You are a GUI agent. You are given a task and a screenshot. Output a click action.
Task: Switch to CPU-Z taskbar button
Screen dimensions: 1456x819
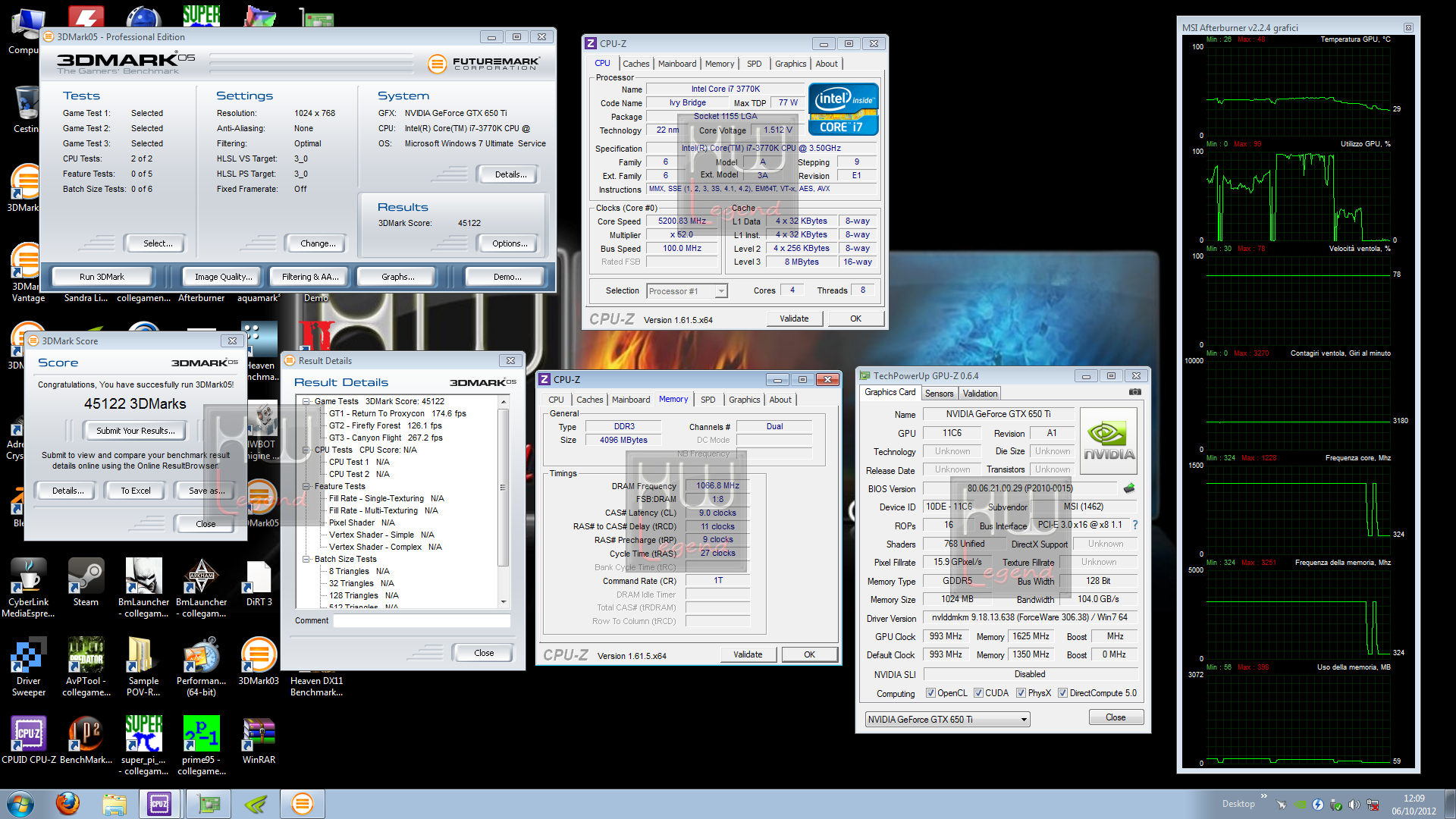(159, 804)
